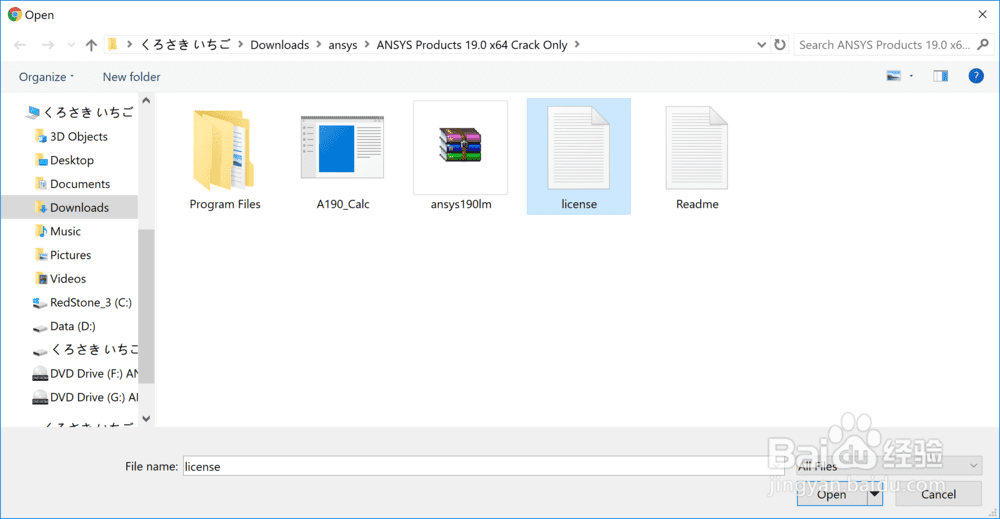Open Desktop in the sidebar

pyautogui.click(x=71, y=160)
